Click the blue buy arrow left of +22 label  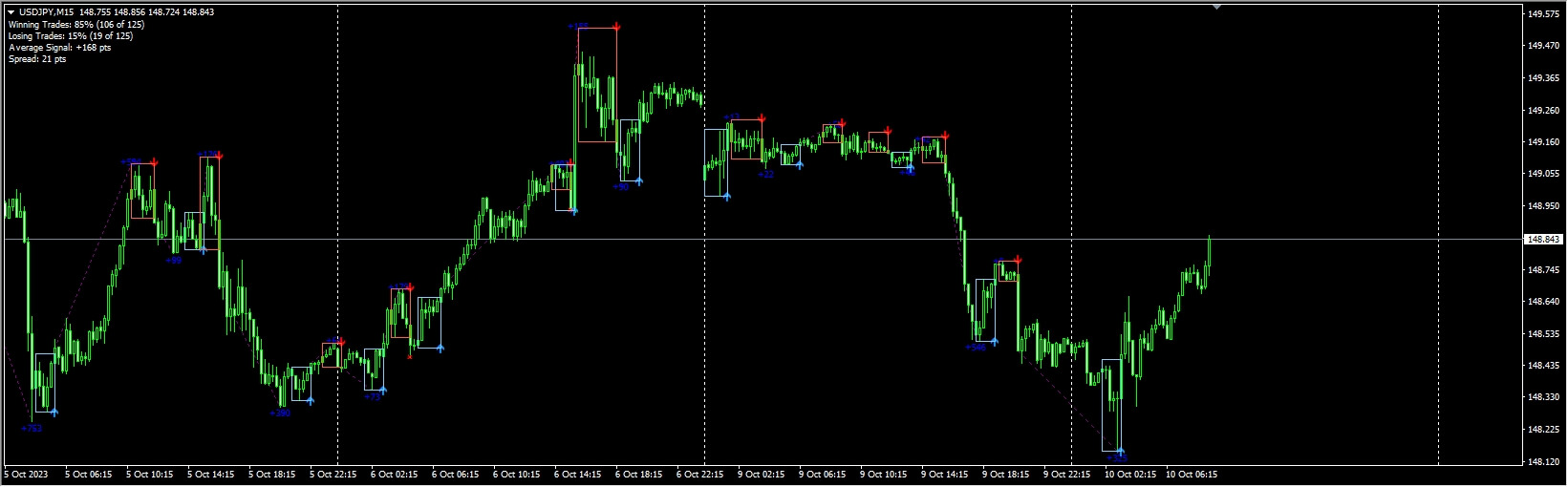[x=727, y=196]
